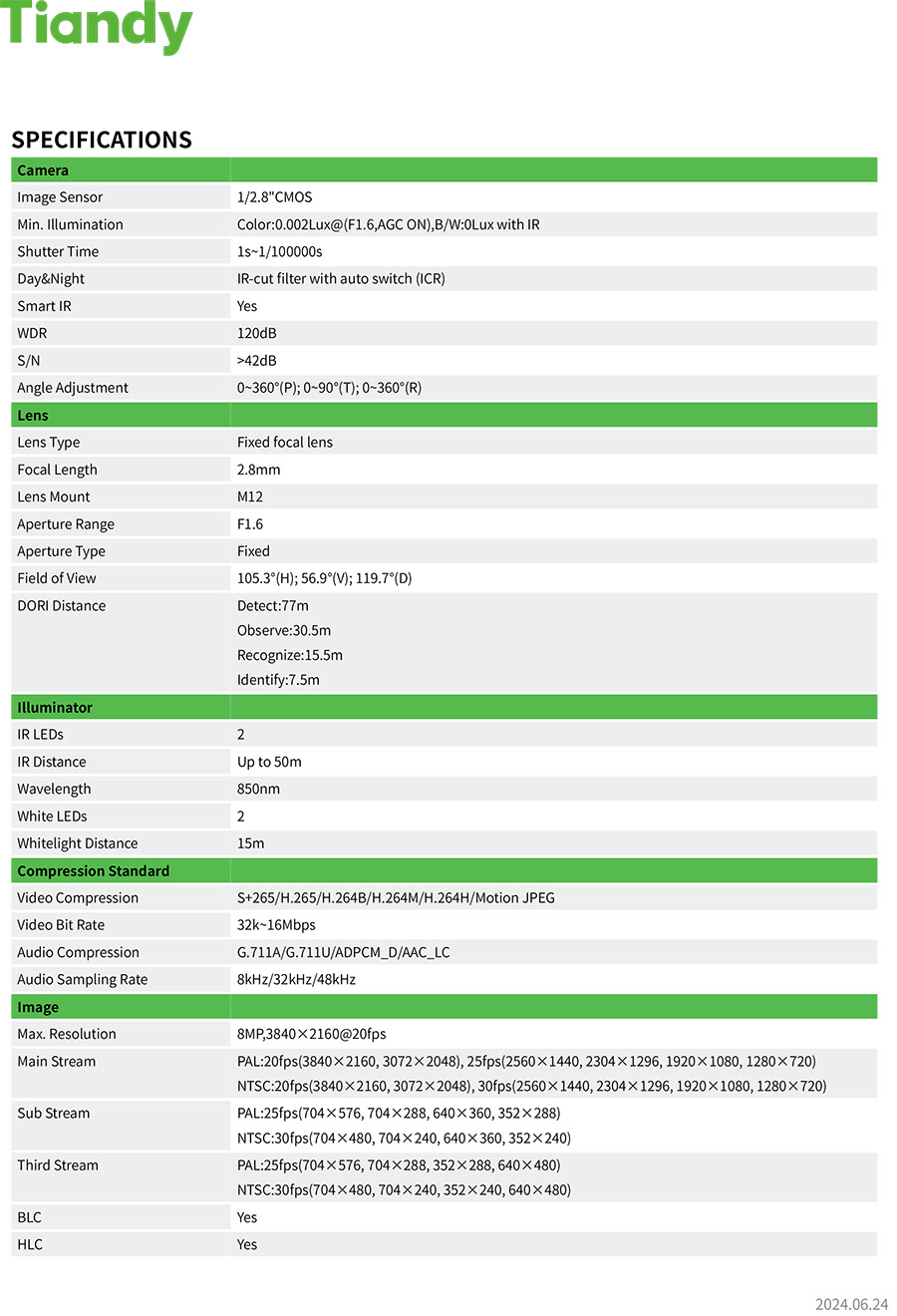Click the Video Compression label
The height and width of the screenshot is (1316, 897).
(78, 898)
